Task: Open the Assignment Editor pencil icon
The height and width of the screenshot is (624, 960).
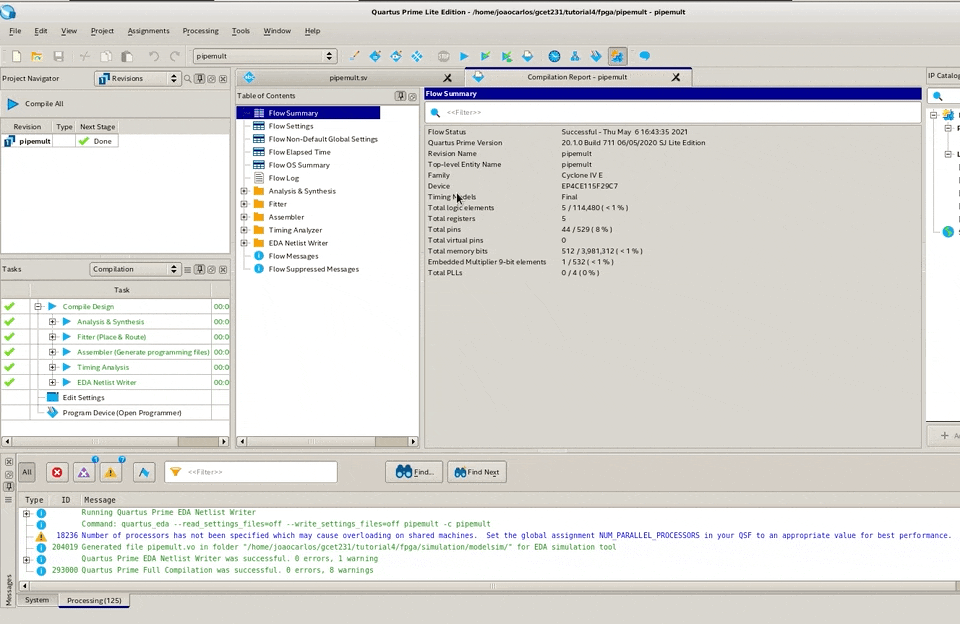Action: click(x=354, y=56)
